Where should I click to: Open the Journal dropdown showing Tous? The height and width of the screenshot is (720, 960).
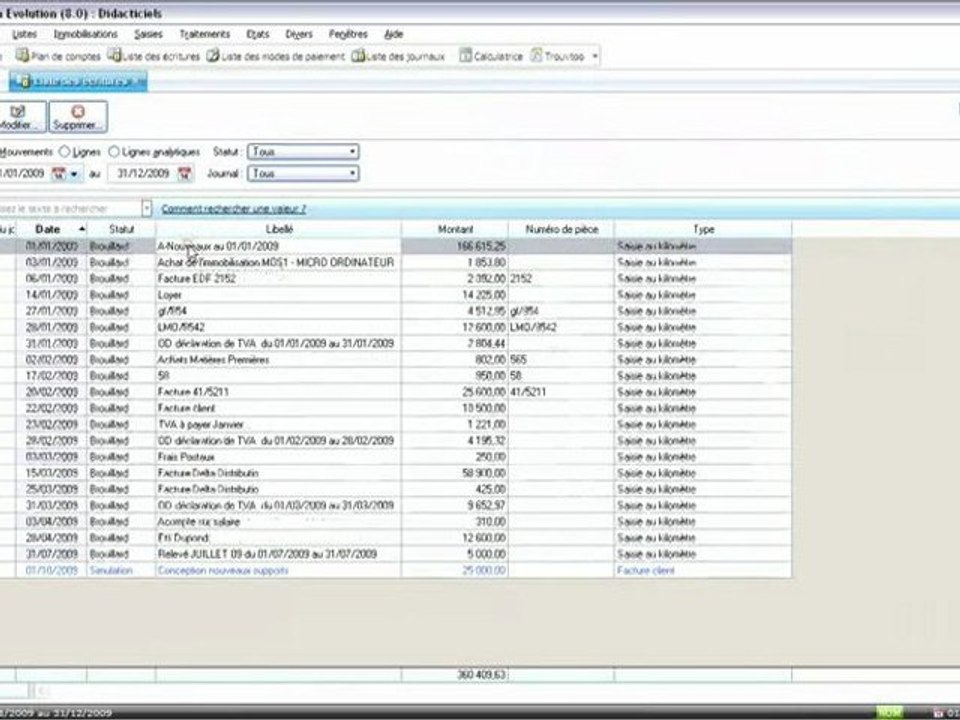[x=303, y=173]
